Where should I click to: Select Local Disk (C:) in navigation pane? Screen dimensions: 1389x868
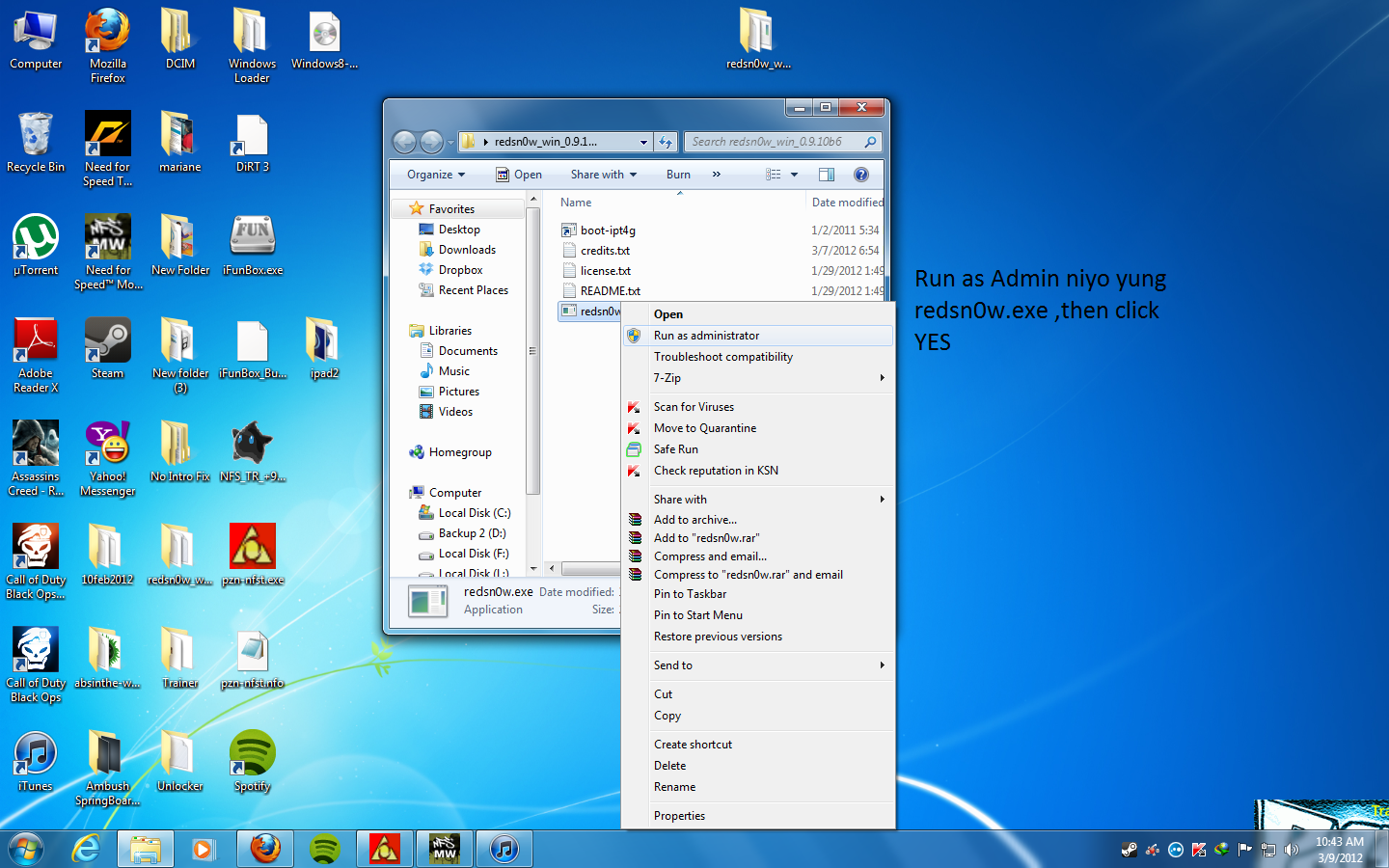tap(474, 513)
